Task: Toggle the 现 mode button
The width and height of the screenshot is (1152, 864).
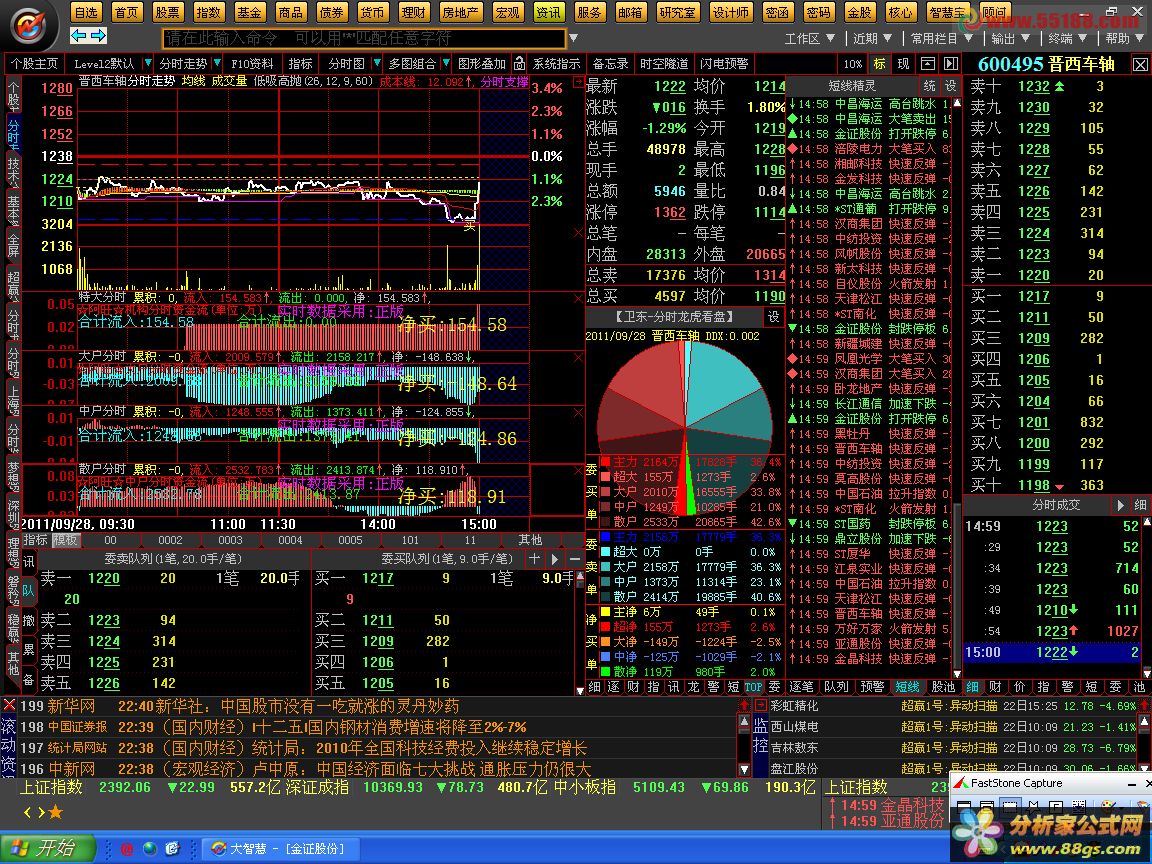Action: point(903,64)
